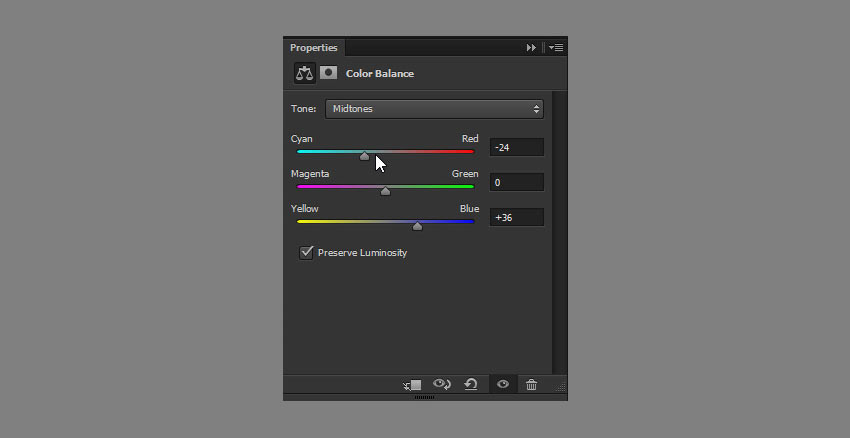Click the Cyan-Red slider handle

tap(364, 156)
